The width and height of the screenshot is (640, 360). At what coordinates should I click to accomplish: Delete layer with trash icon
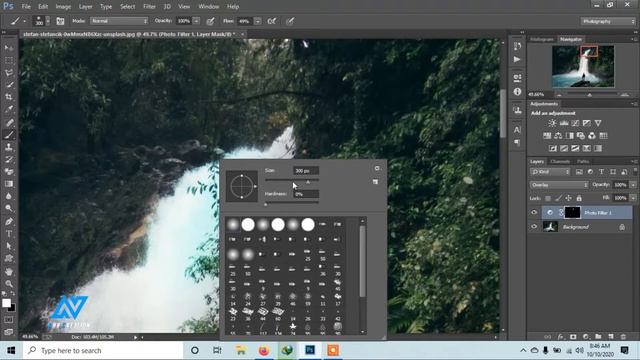coord(623,337)
